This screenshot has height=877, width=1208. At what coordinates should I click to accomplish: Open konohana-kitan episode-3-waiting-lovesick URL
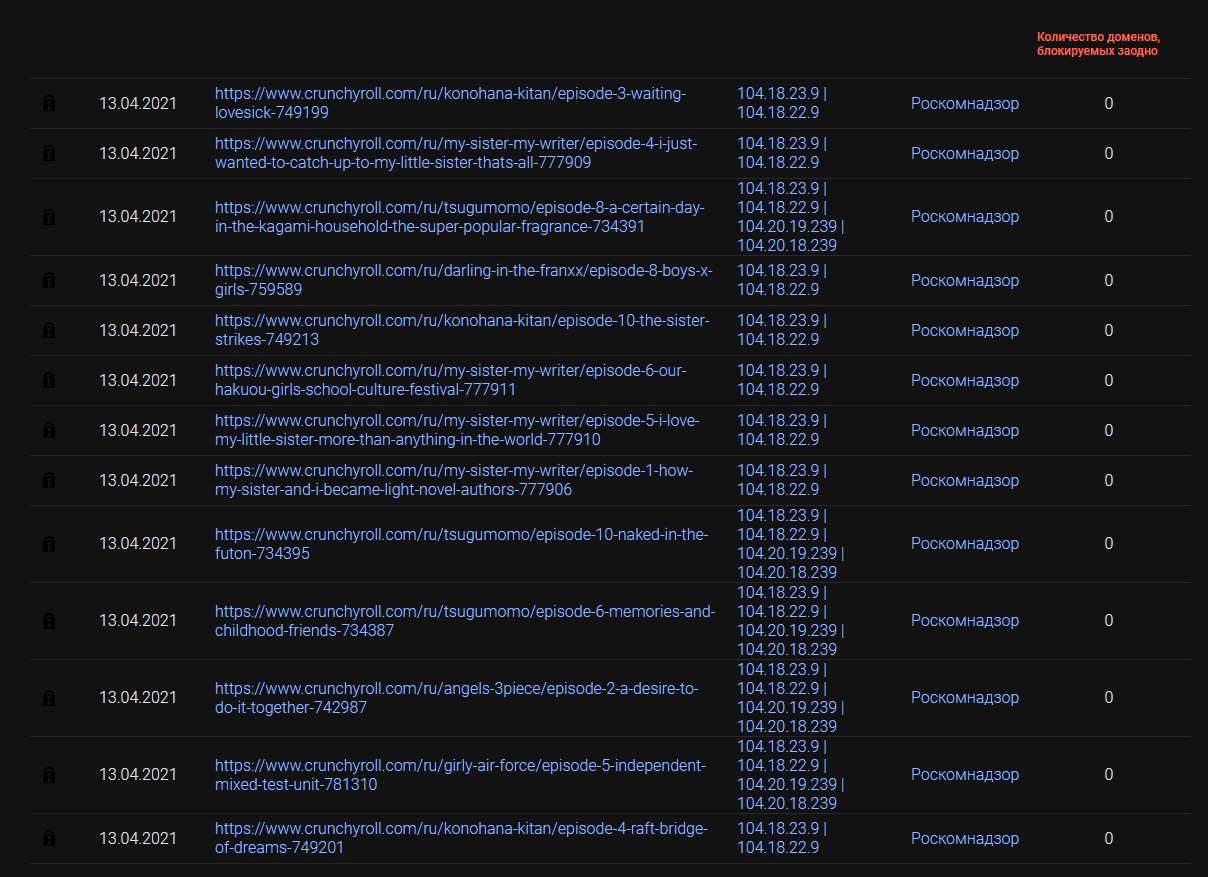pyautogui.click(x=450, y=103)
